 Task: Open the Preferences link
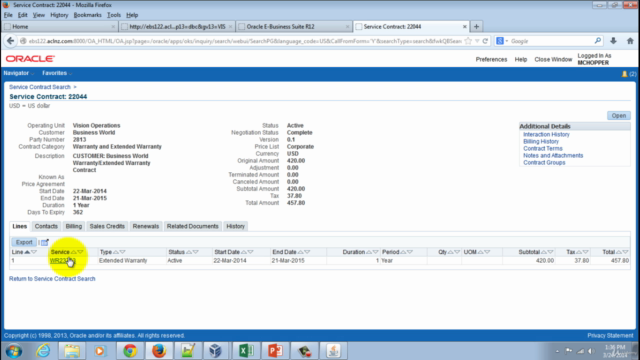click(x=491, y=60)
